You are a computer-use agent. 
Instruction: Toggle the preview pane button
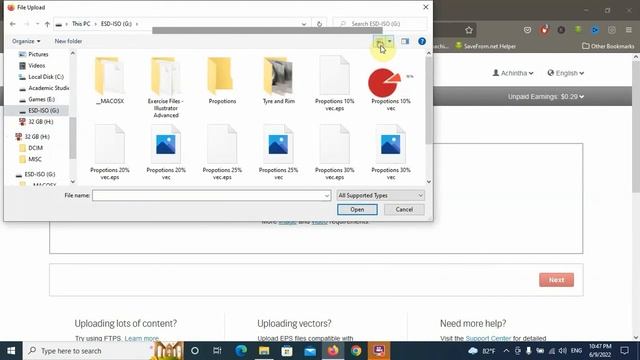tap(405, 41)
